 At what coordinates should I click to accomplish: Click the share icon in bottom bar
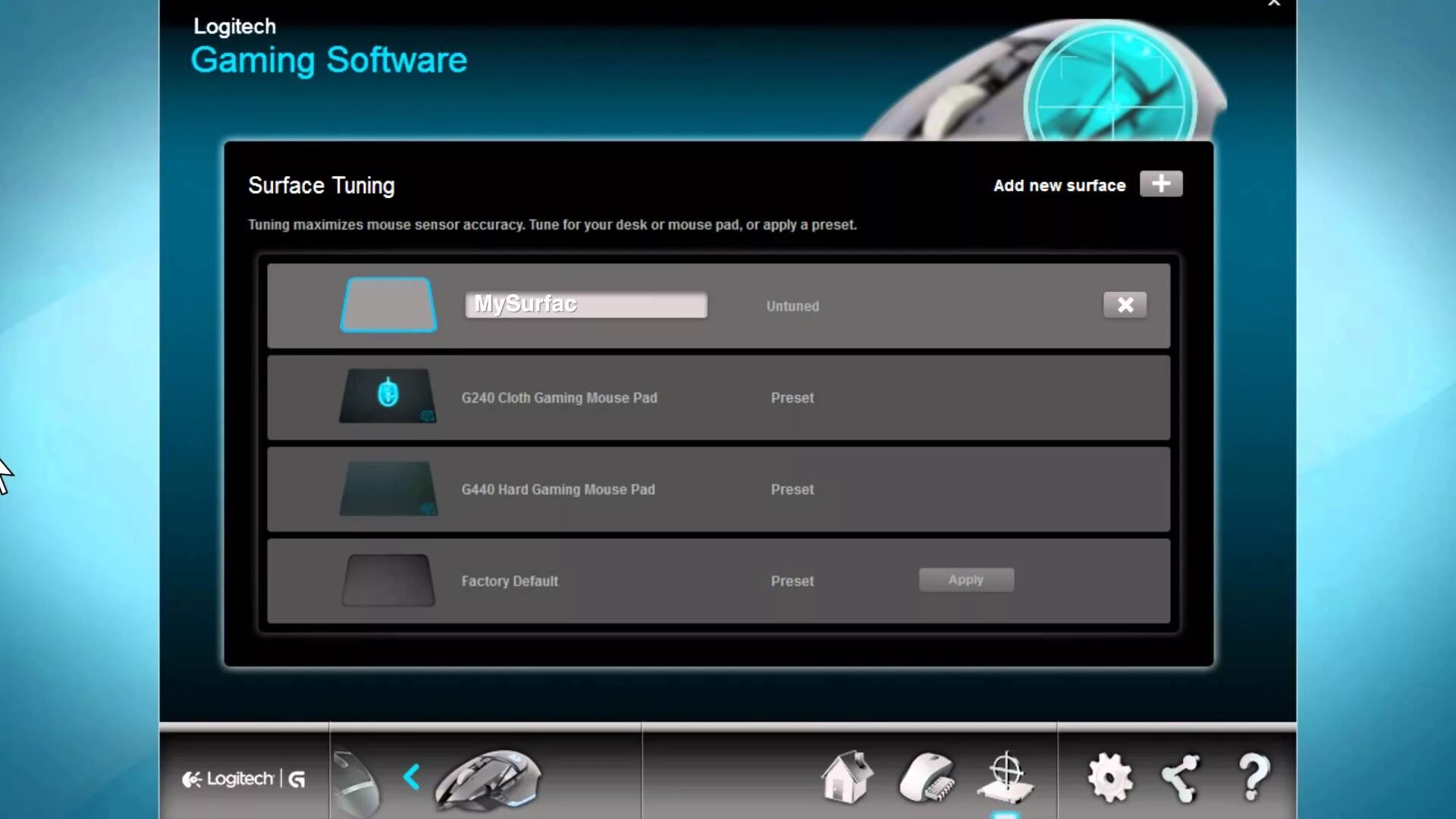pos(1181,777)
